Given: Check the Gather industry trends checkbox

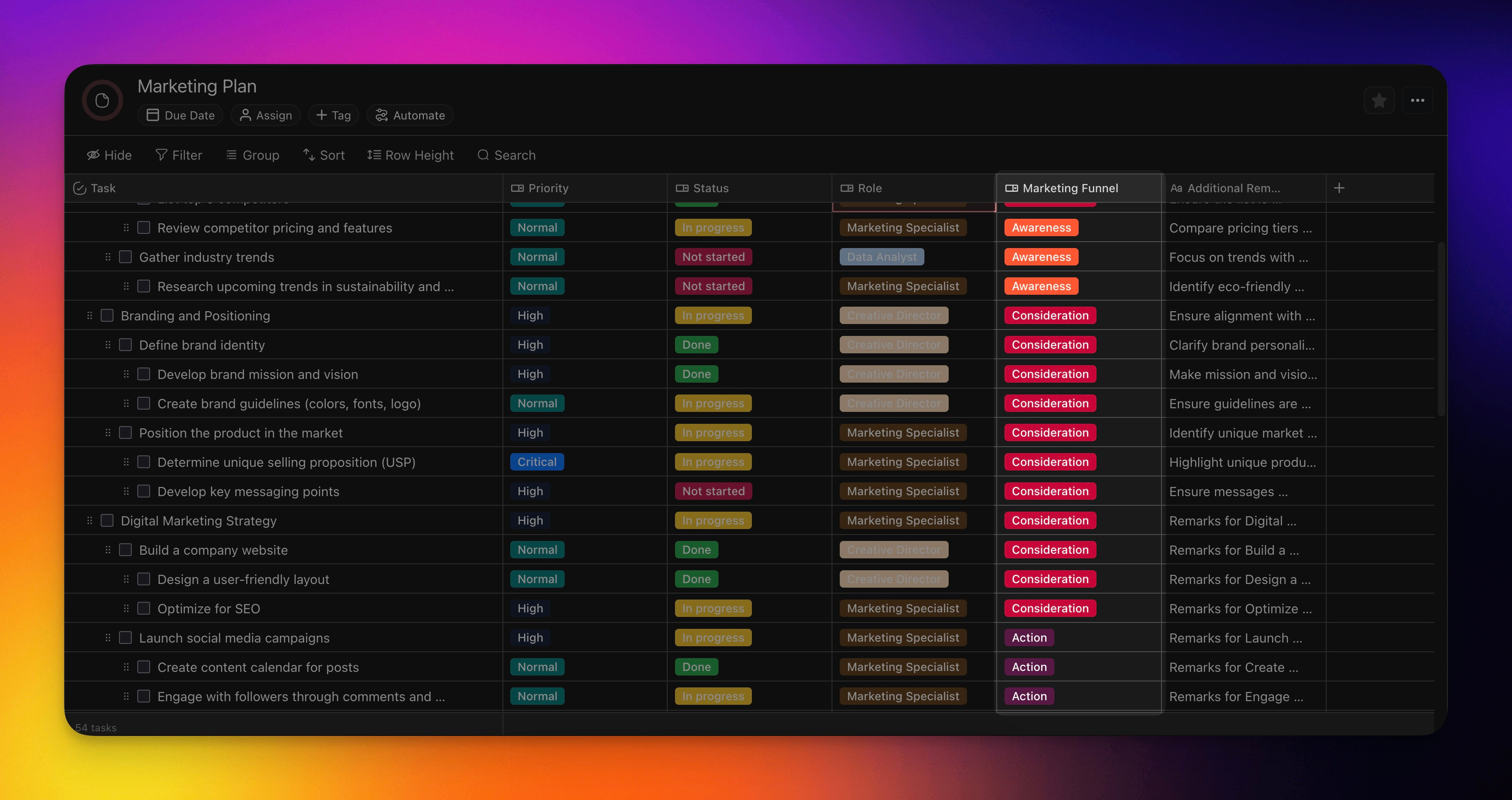Looking at the screenshot, I should pos(125,257).
